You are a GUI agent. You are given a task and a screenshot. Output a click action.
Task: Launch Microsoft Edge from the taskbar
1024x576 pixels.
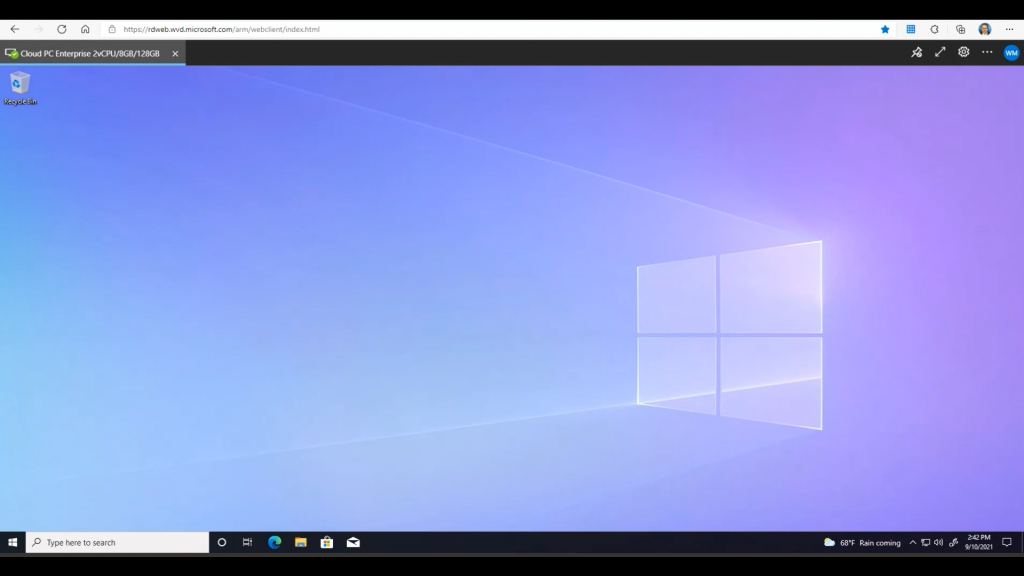click(x=274, y=542)
